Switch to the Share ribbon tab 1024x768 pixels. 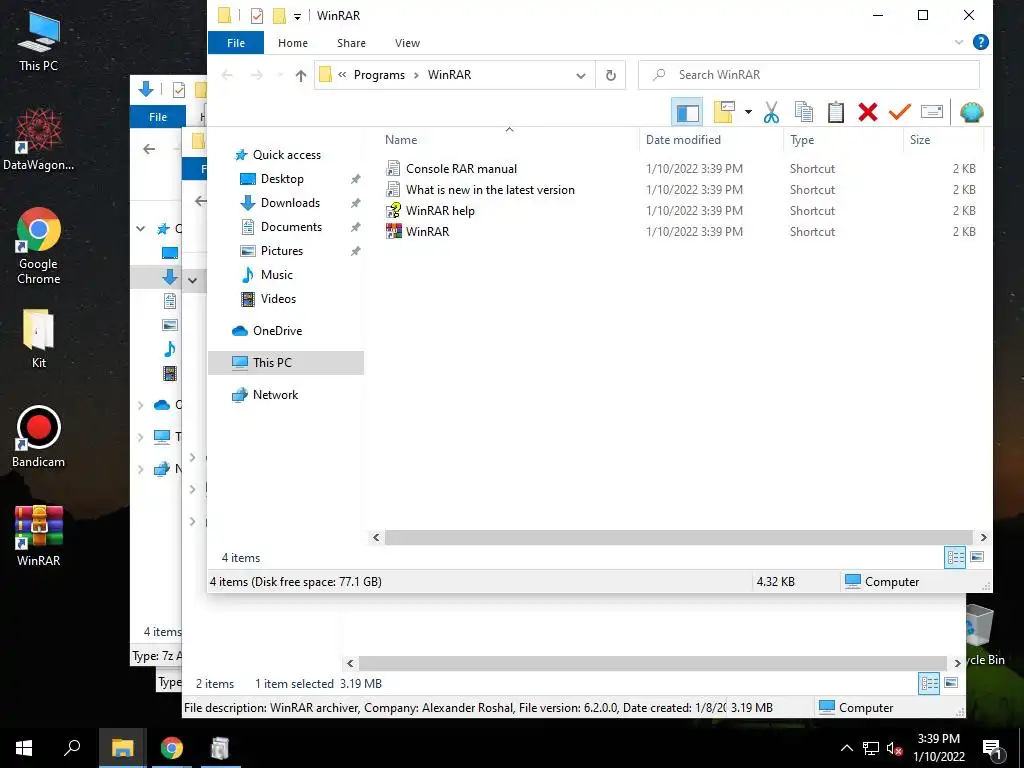351,43
